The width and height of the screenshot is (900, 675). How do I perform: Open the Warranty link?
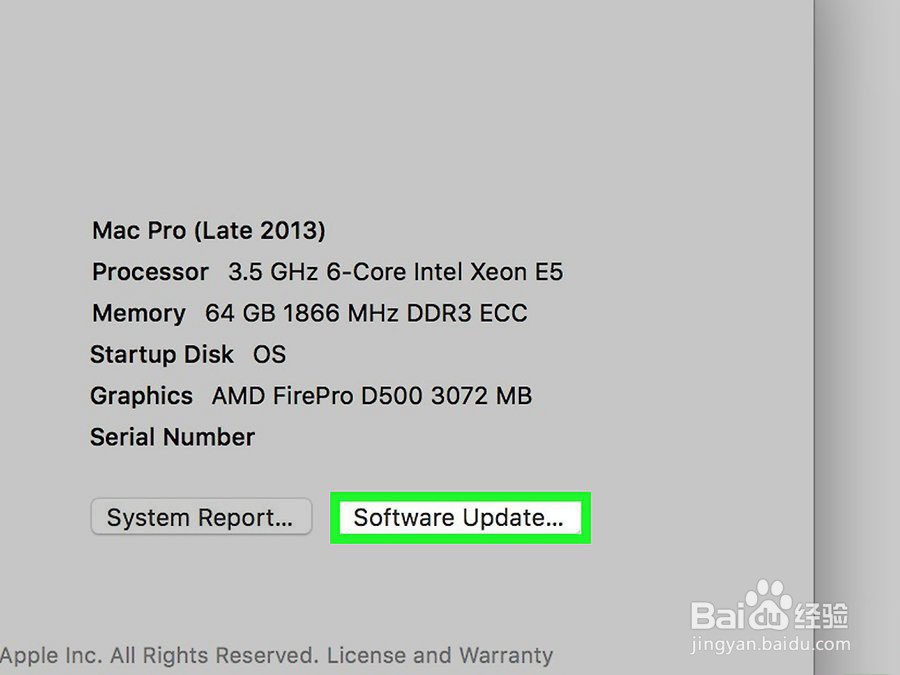(x=505, y=656)
